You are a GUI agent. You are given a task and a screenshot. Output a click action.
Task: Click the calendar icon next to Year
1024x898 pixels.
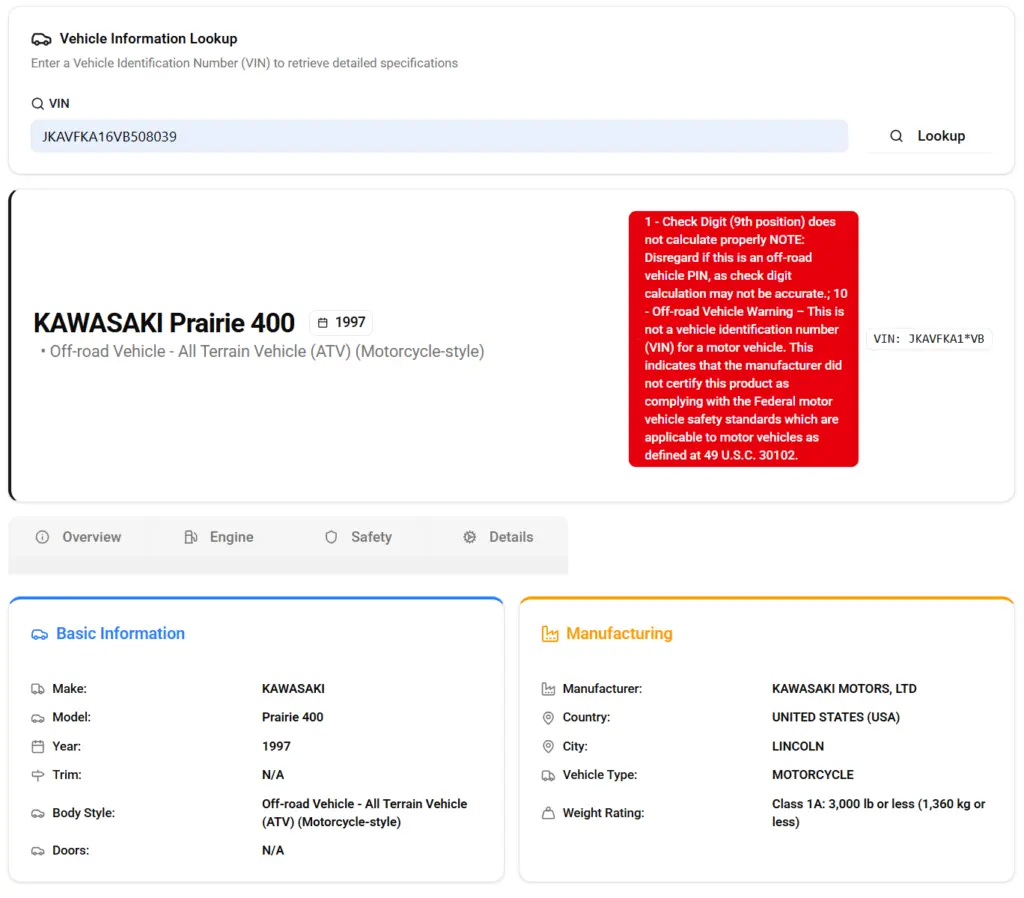[x=38, y=747]
